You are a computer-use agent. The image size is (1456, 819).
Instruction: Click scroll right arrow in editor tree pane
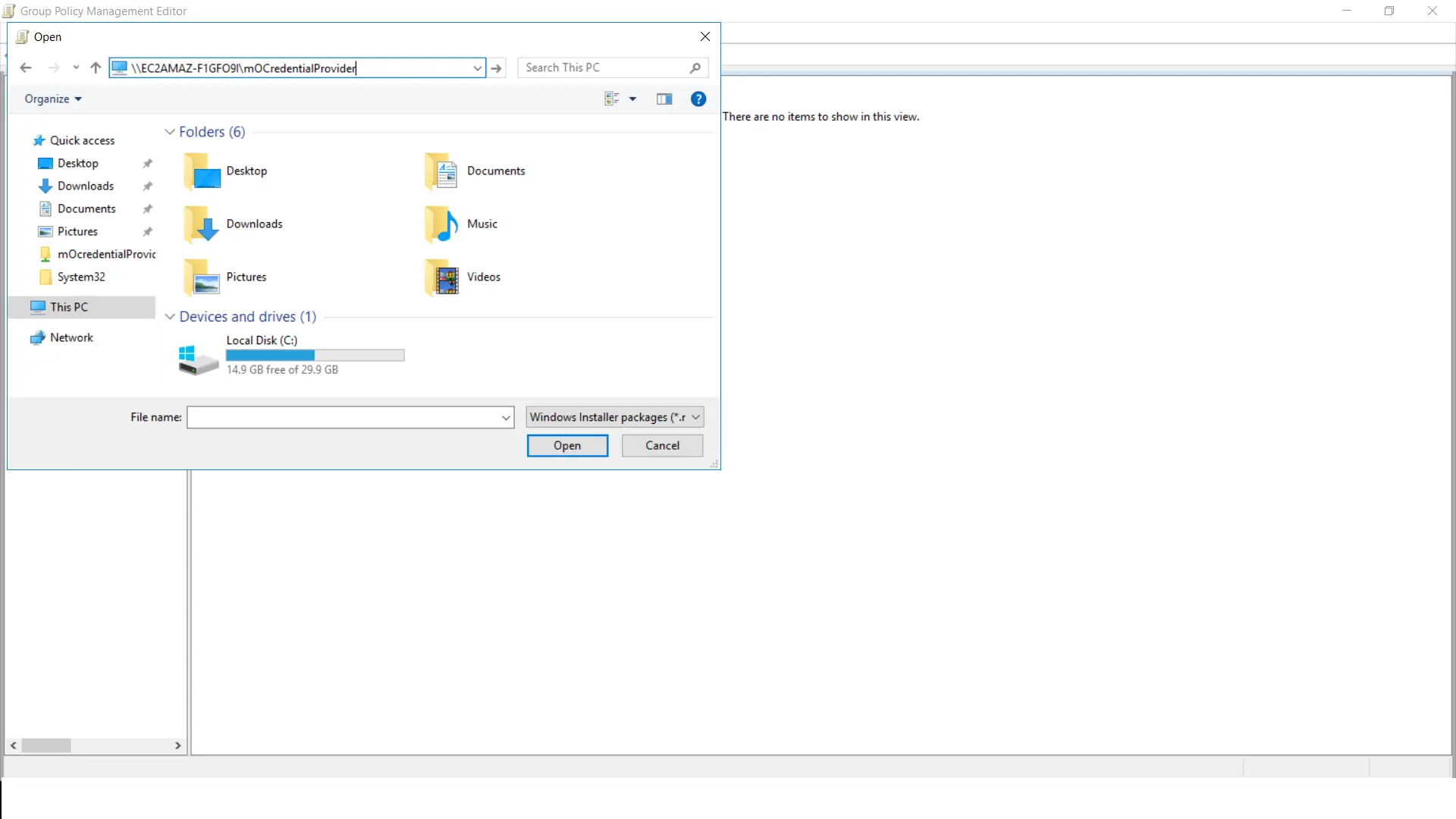tap(177, 746)
